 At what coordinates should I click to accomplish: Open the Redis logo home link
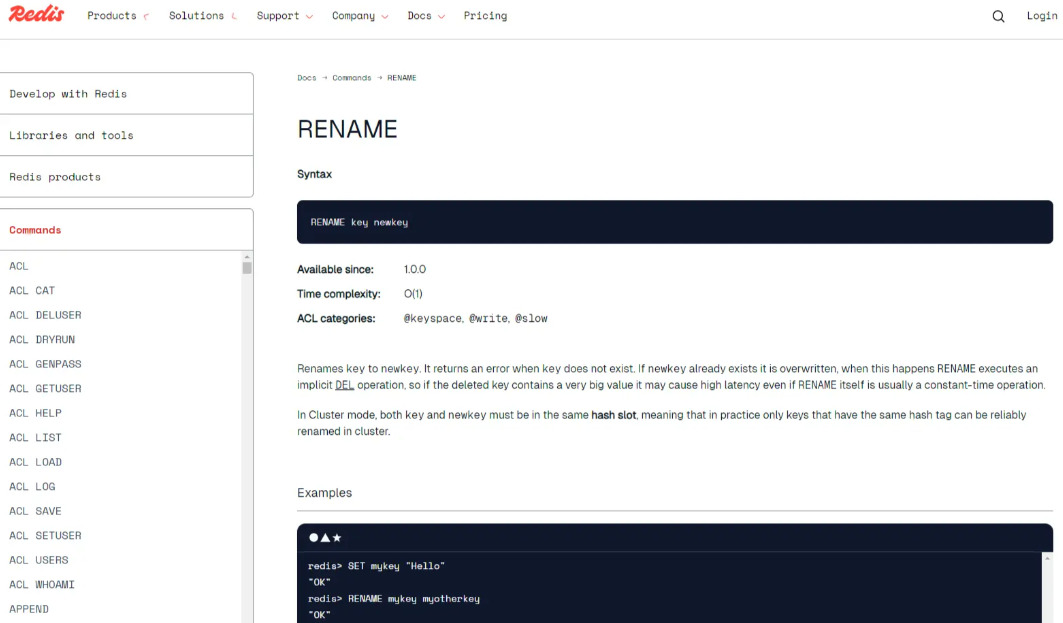pyautogui.click(x=37, y=14)
